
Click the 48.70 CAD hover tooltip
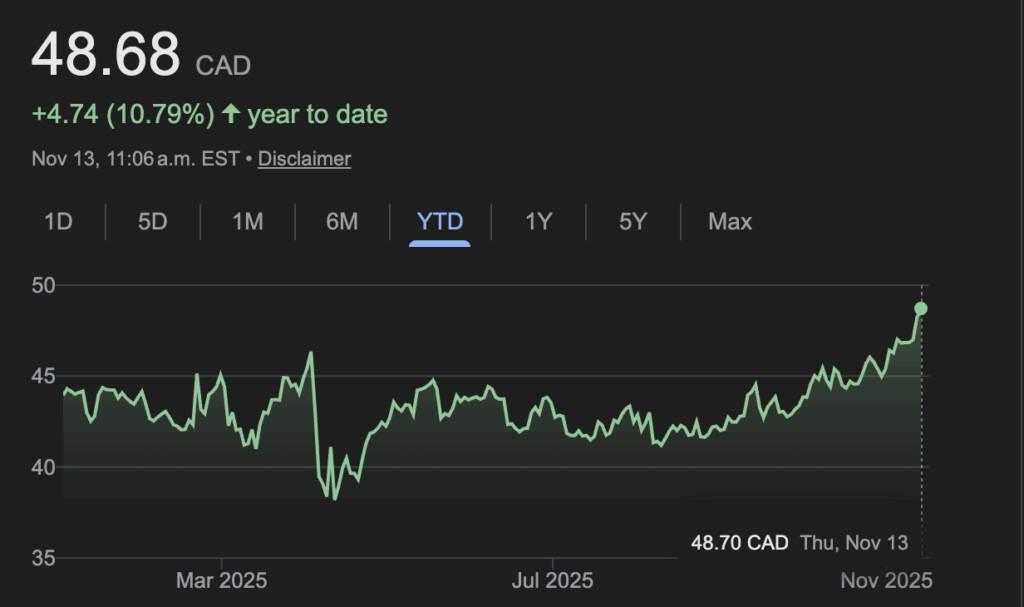click(799, 543)
